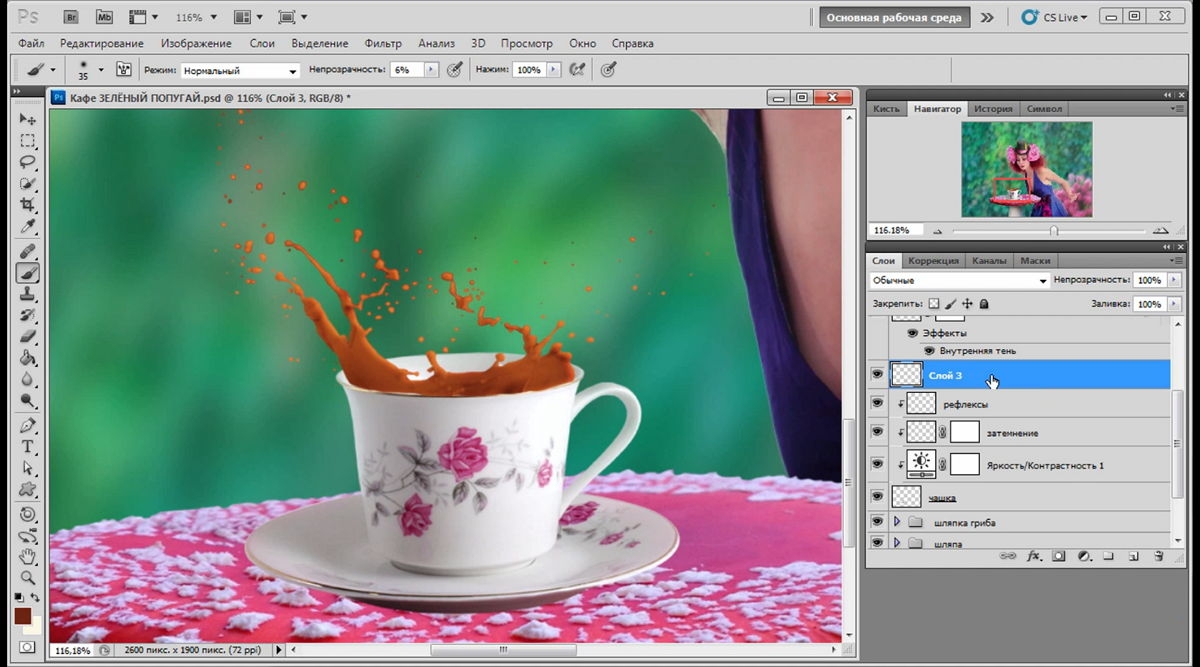
Task: Hide the чашка layer
Action: click(x=878, y=497)
